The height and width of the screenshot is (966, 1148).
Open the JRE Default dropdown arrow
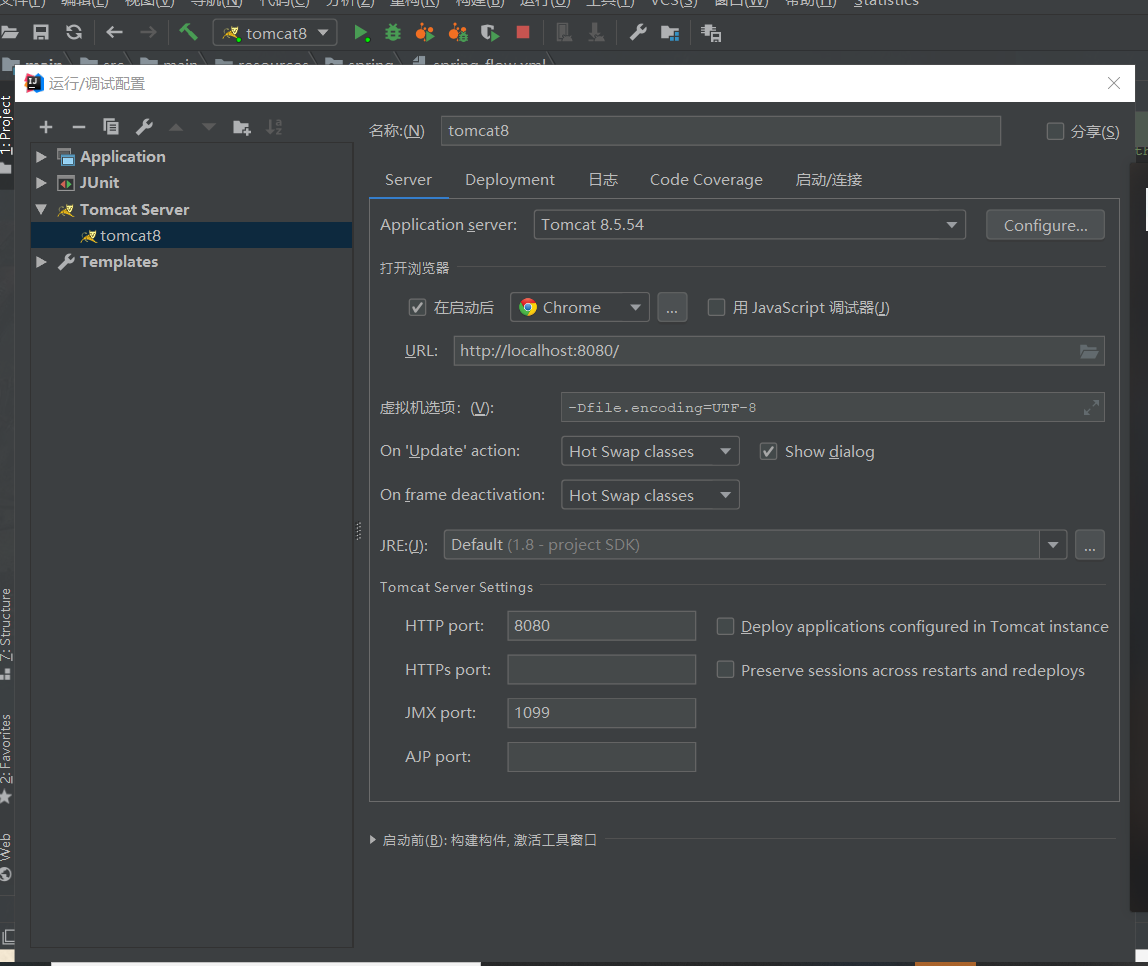point(1053,545)
